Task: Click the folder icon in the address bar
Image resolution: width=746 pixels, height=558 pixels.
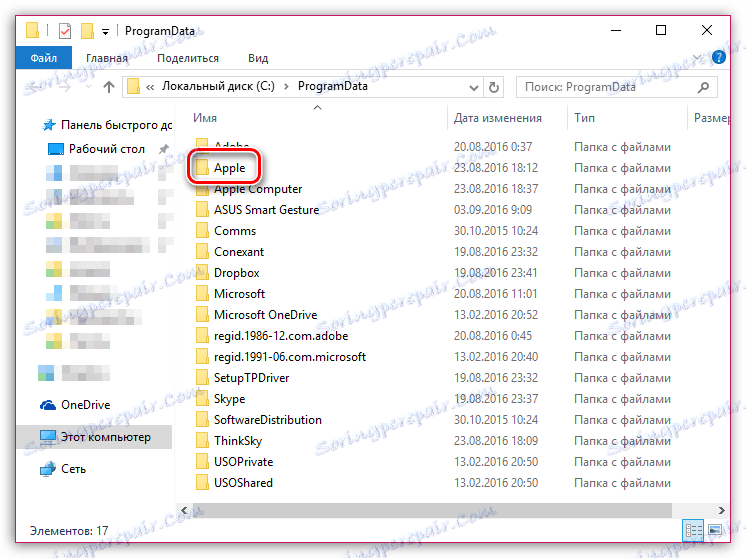Action: click(x=134, y=87)
